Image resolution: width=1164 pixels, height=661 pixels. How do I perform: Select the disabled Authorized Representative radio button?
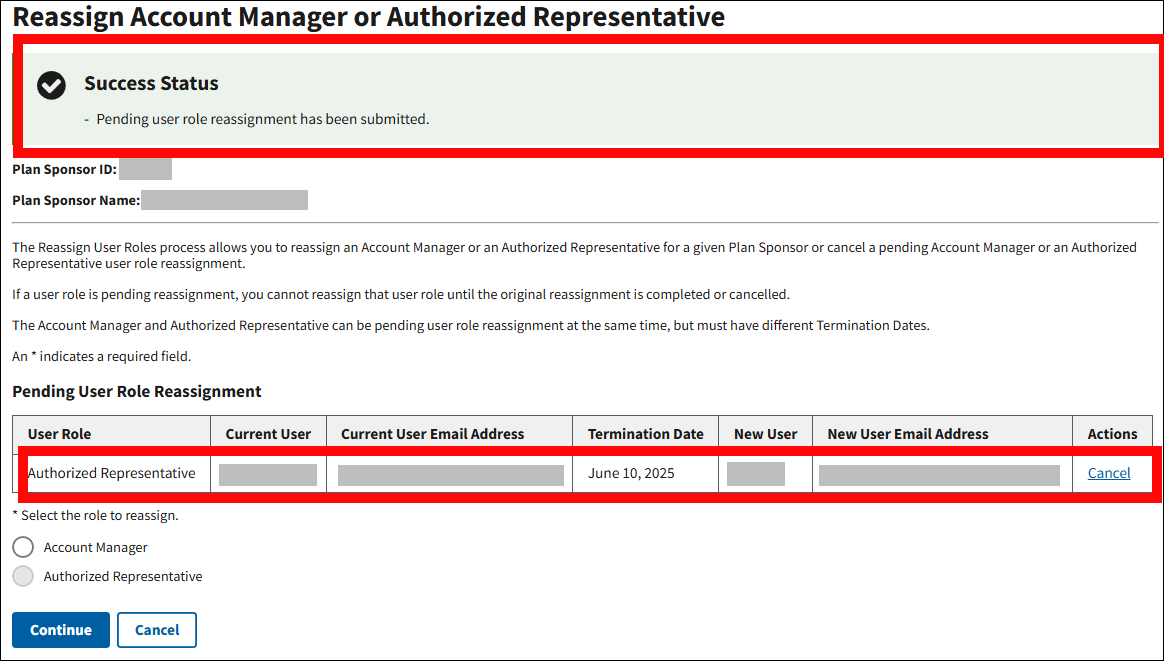click(23, 576)
